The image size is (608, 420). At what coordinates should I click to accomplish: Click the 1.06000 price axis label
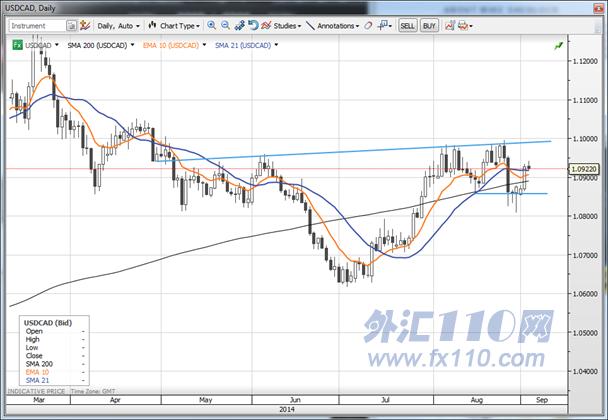586,294
